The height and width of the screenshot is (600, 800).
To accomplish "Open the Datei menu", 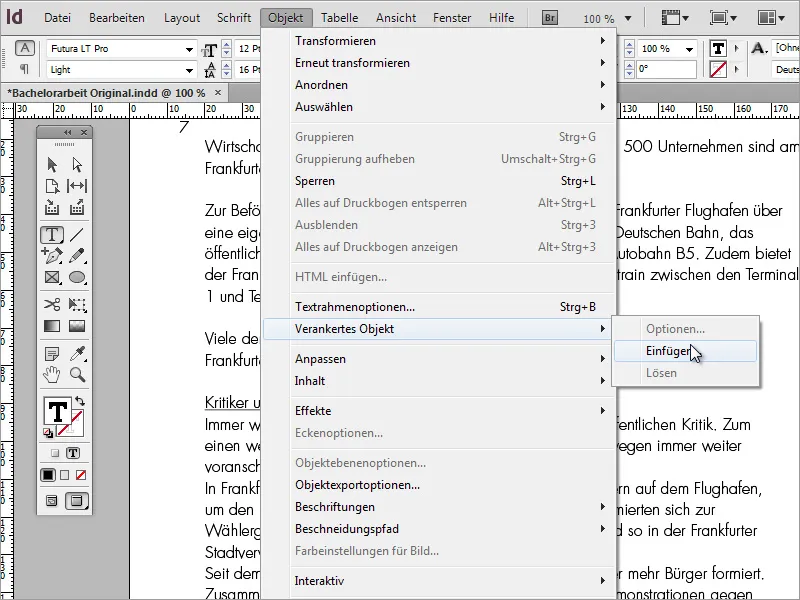I will (x=57, y=18).
